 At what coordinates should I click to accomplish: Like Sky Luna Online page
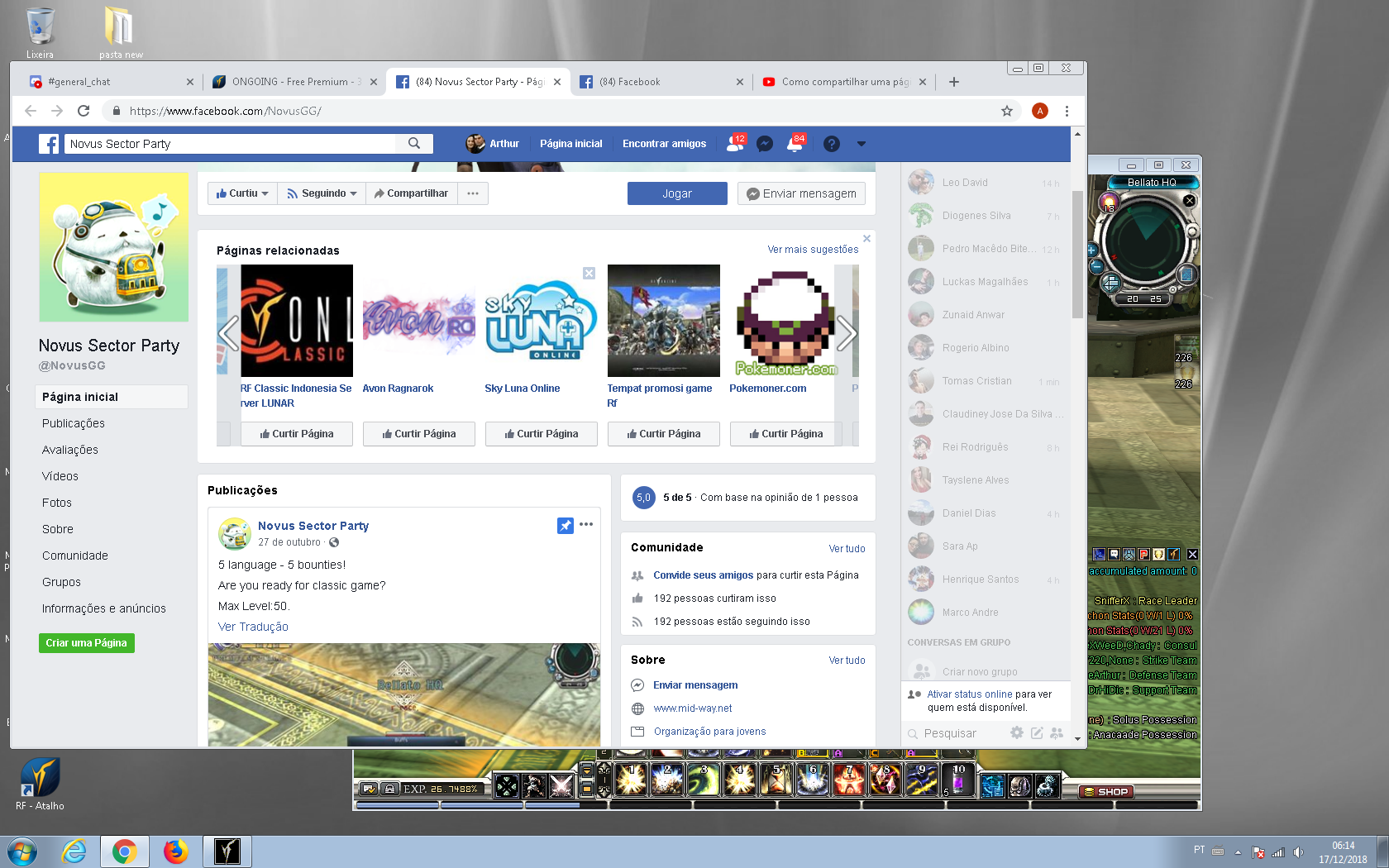pos(542,434)
